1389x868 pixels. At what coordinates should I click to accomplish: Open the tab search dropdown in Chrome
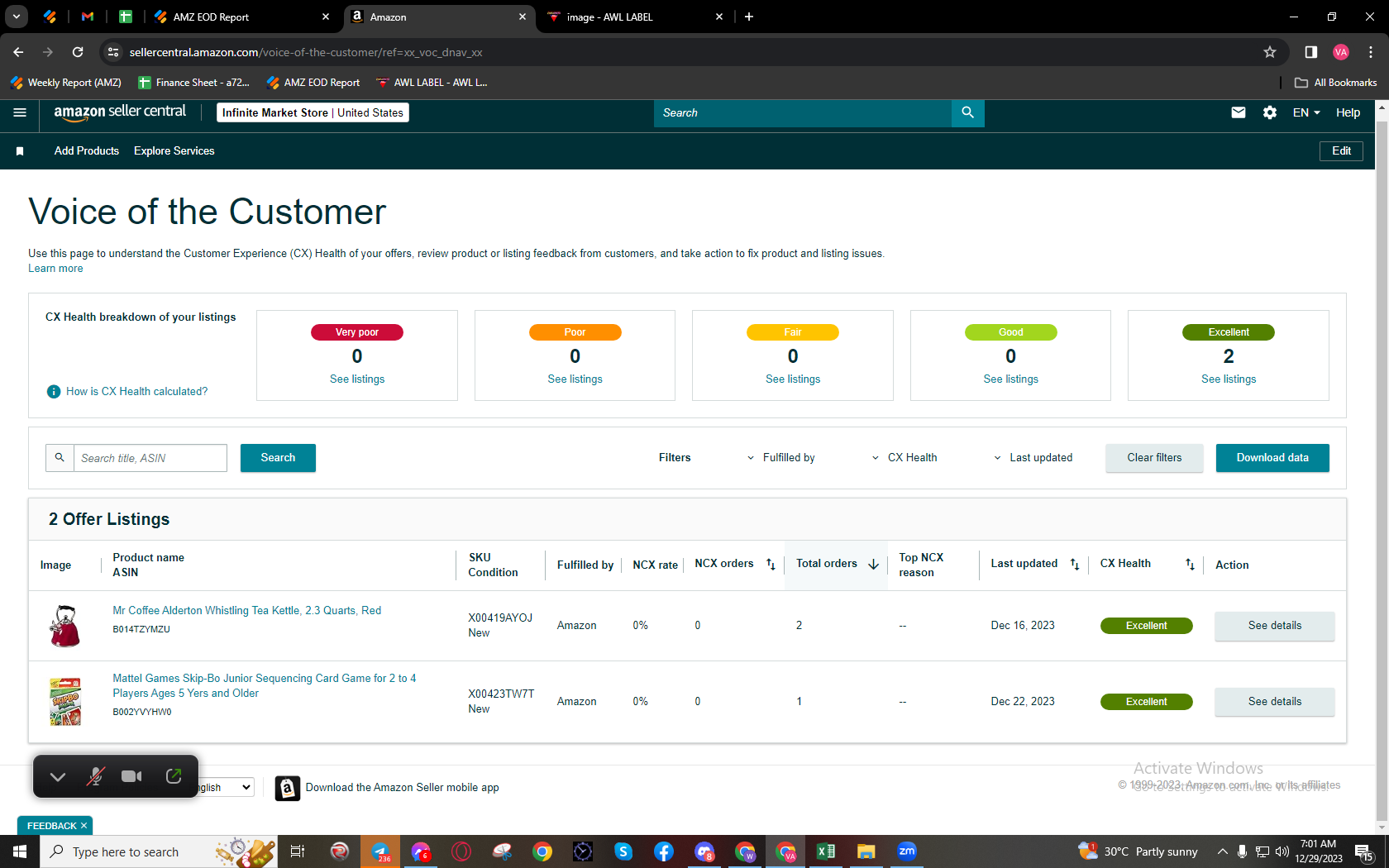[17, 17]
